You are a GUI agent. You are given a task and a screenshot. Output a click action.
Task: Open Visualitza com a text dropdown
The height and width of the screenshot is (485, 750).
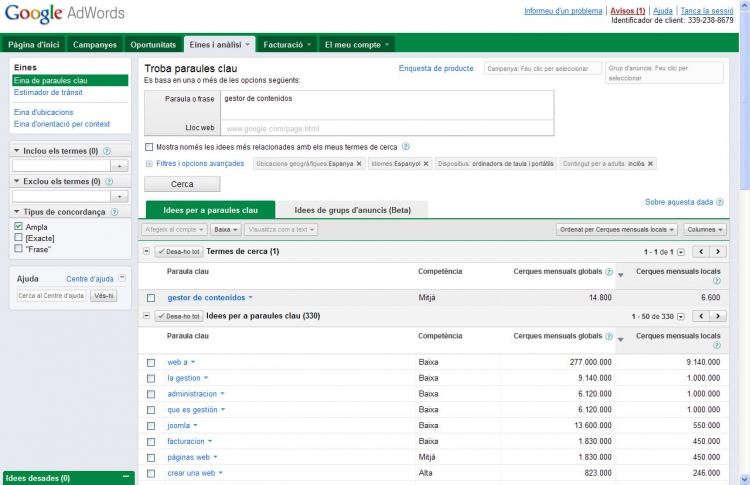281,230
